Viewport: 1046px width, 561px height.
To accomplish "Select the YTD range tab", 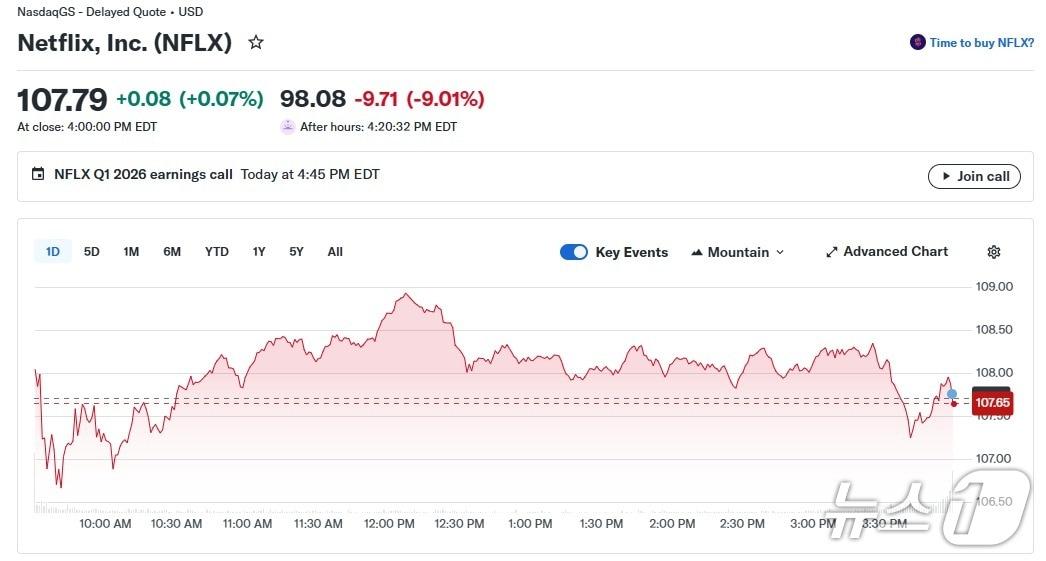I will coord(217,252).
